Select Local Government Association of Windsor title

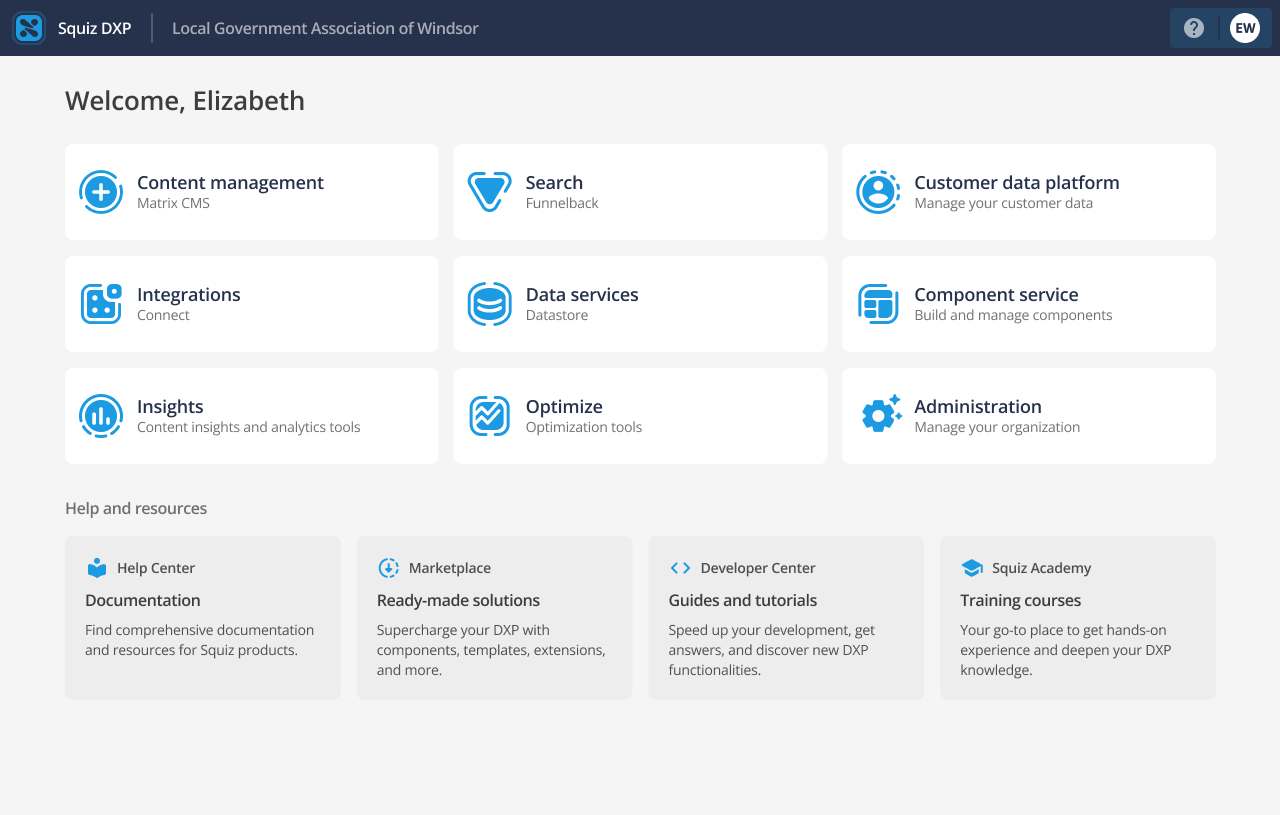(x=325, y=28)
